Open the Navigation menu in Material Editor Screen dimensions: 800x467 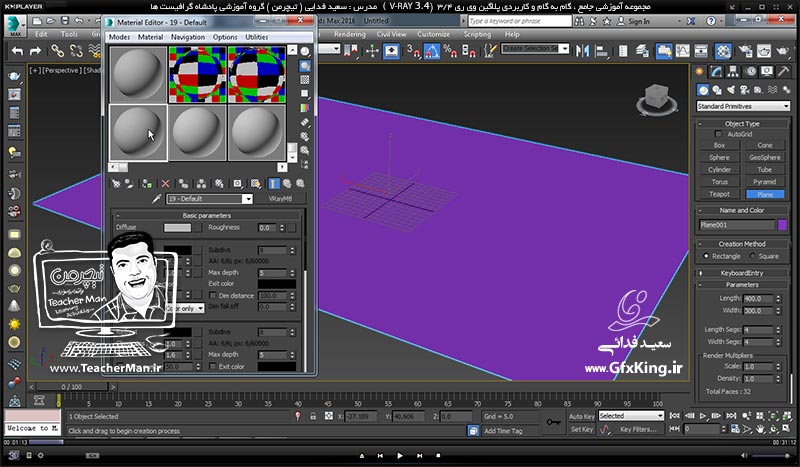(x=188, y=37)
